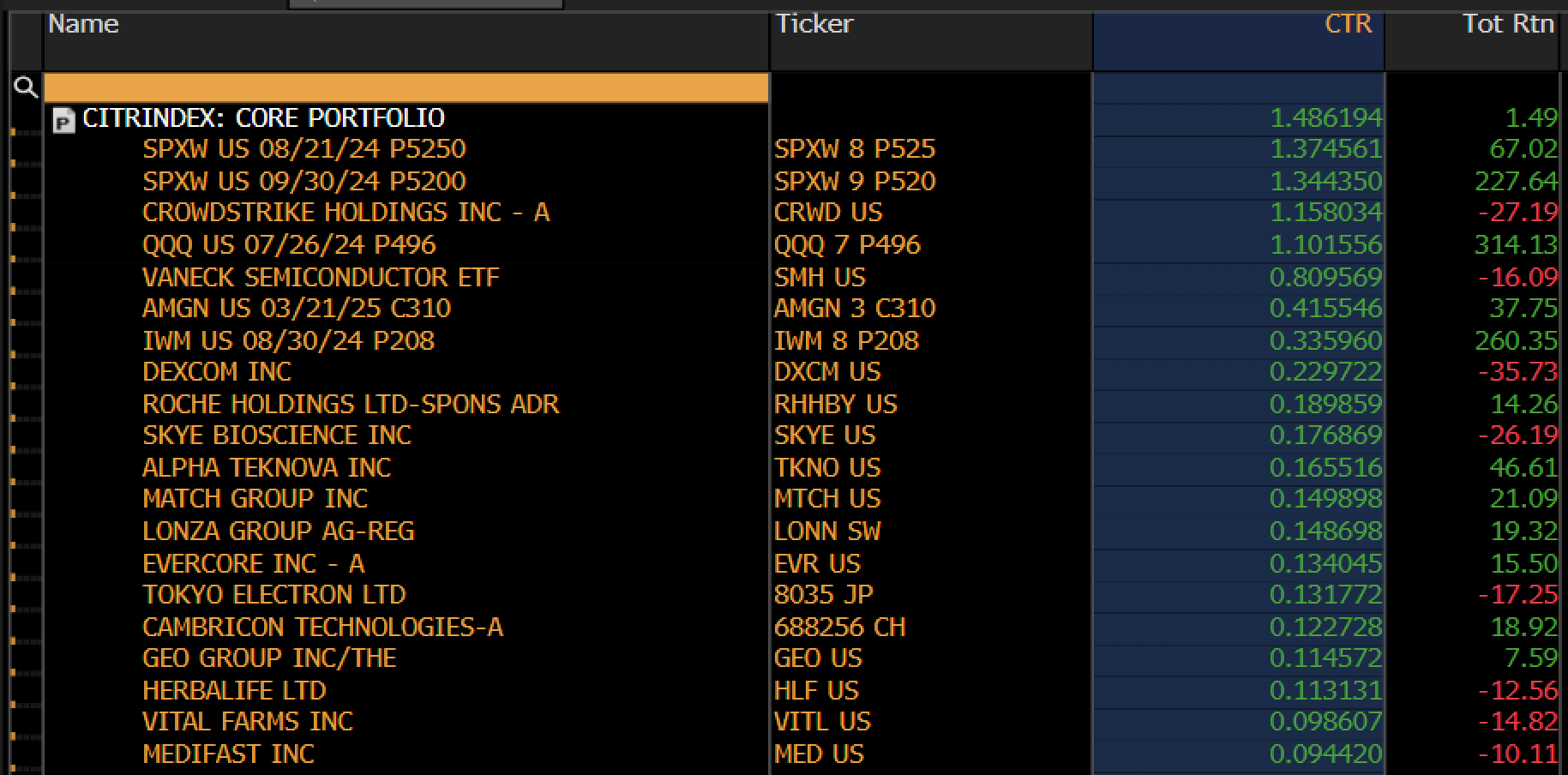This screenshot has width=1568, height=775.
Task: Click ticker GEO US
Action: [x=818, y=658]
